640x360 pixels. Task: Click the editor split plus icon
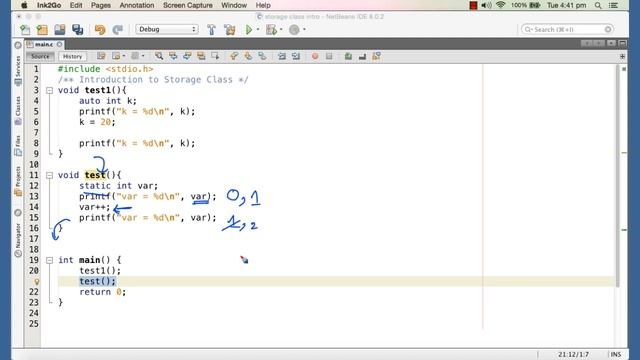pyautogui.click(x=622, y=56)
